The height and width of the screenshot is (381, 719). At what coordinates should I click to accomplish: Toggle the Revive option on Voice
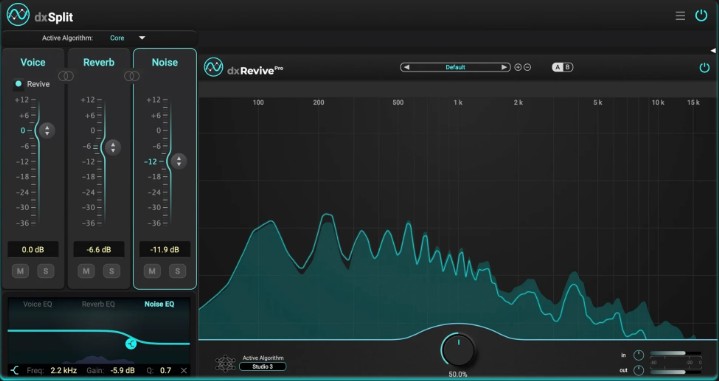[x=19, y=84]
